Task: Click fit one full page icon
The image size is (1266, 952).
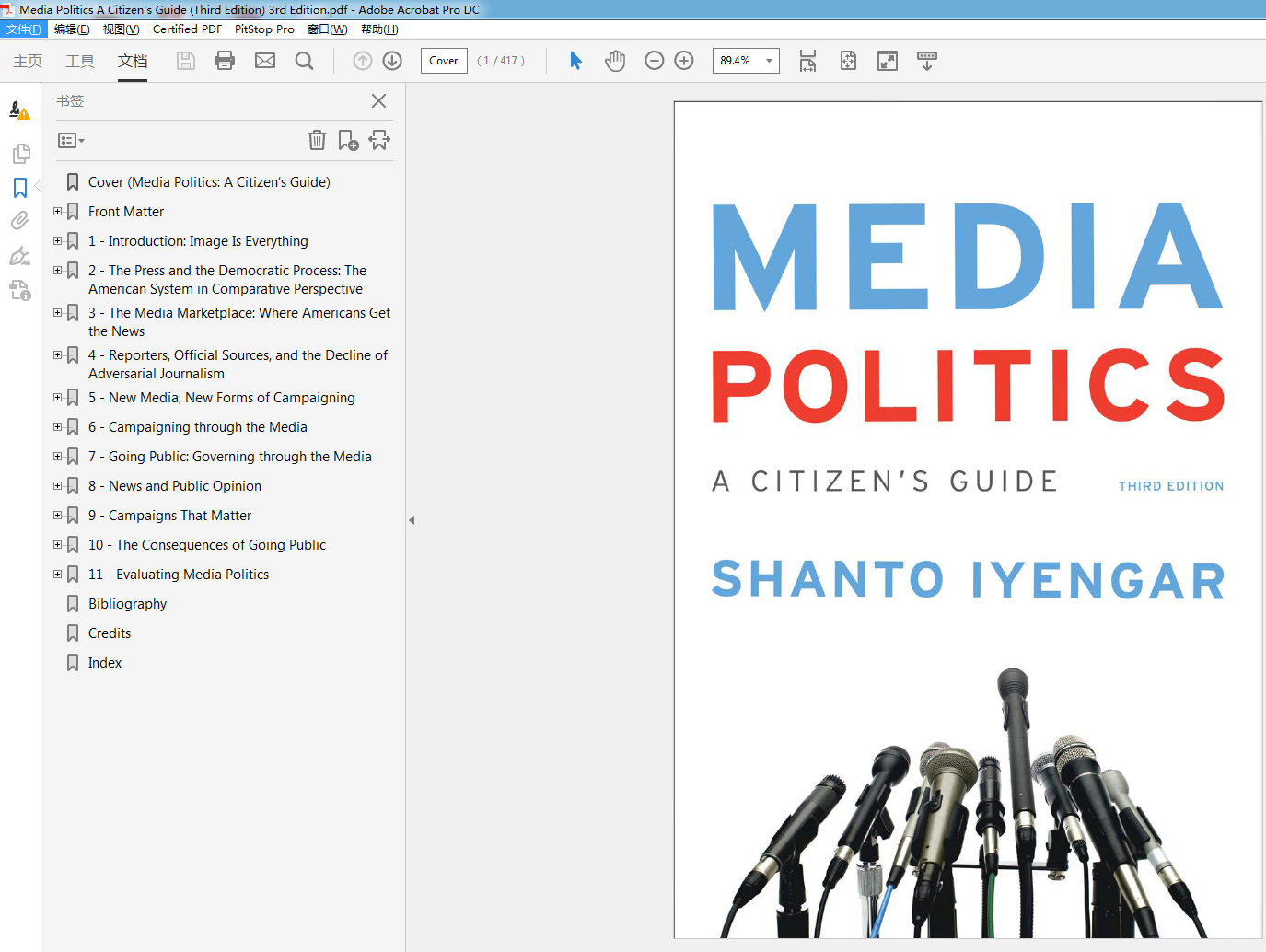Action: [848, 61]
